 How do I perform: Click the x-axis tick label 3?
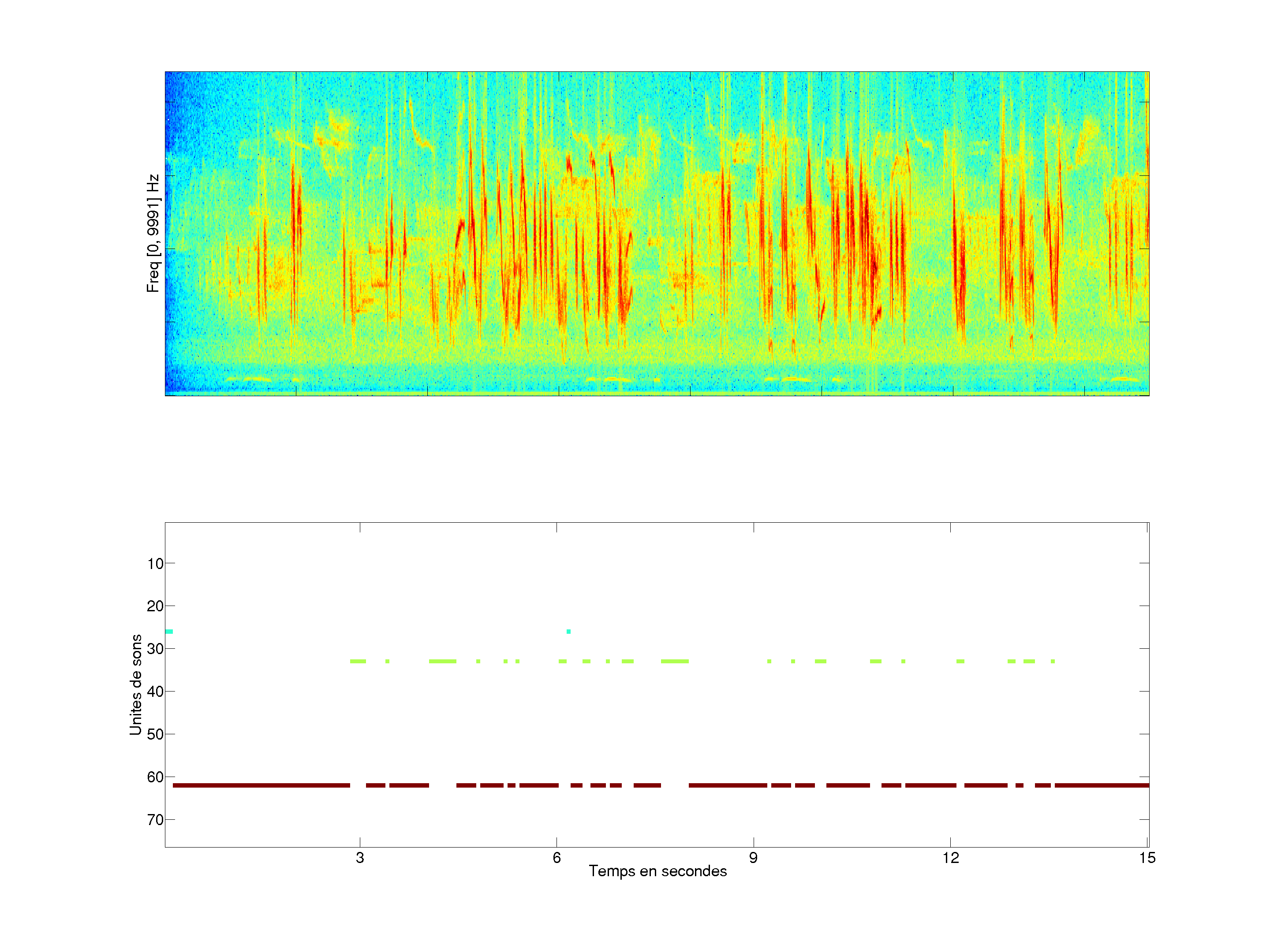(360, 857)
